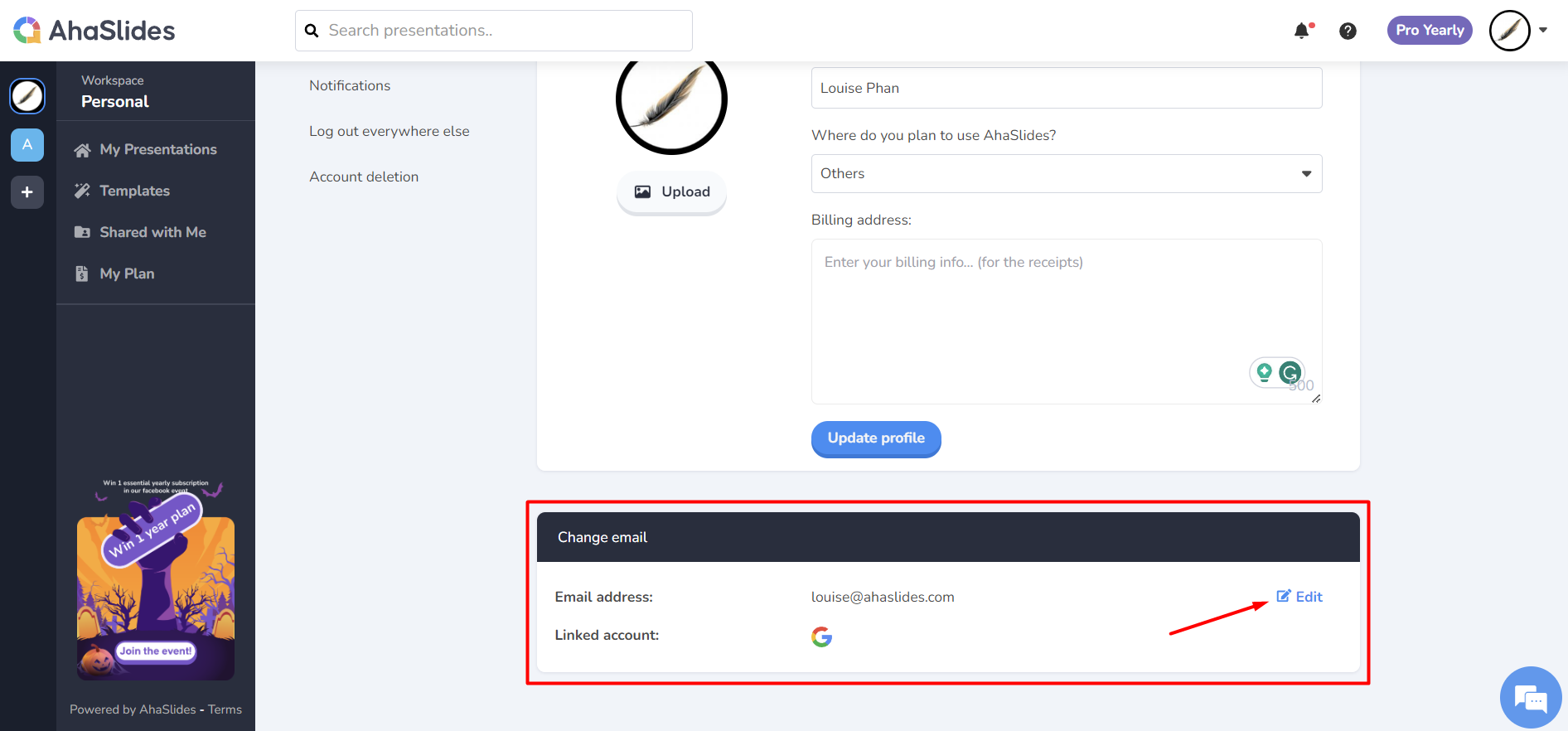The height and width of the screenshot is (731, 1568).
Task: Click into the Billing address textarea
Action: (1067, 322)
